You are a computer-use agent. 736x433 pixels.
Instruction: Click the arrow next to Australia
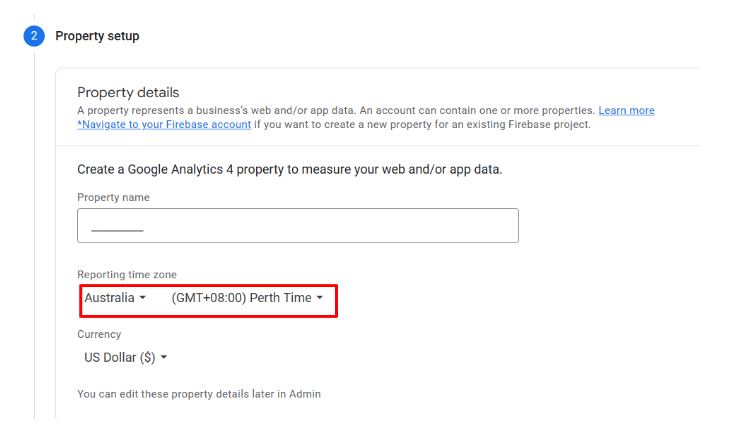click(143, 298)
